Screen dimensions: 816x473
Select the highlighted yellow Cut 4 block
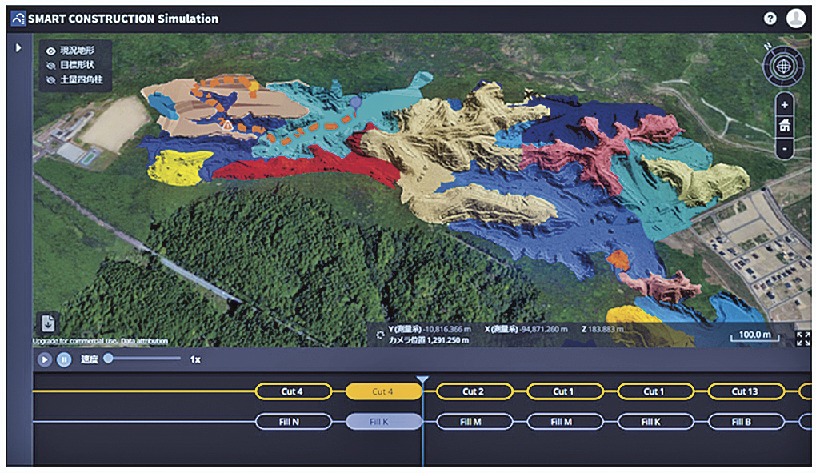pos(384,391)
